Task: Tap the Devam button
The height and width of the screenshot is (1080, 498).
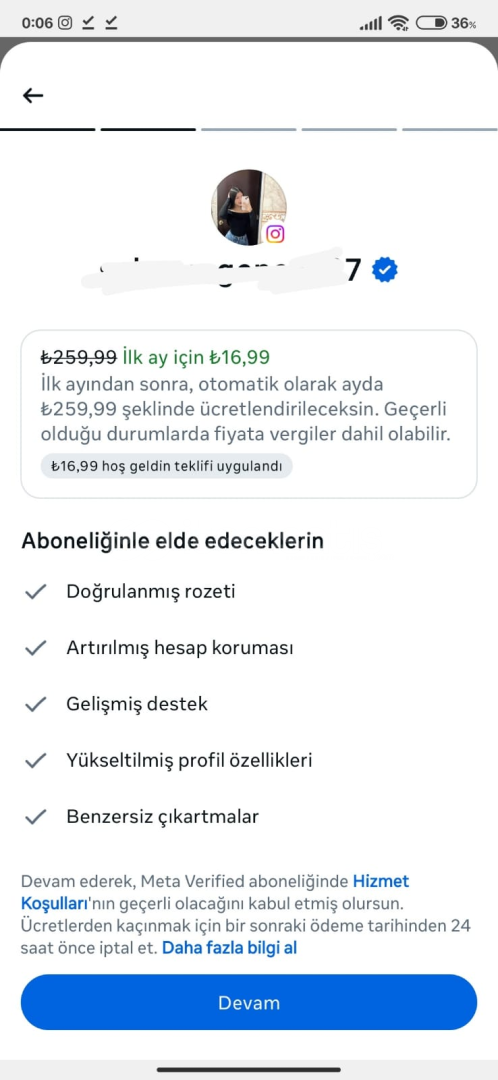Action: pos(249,1002)
